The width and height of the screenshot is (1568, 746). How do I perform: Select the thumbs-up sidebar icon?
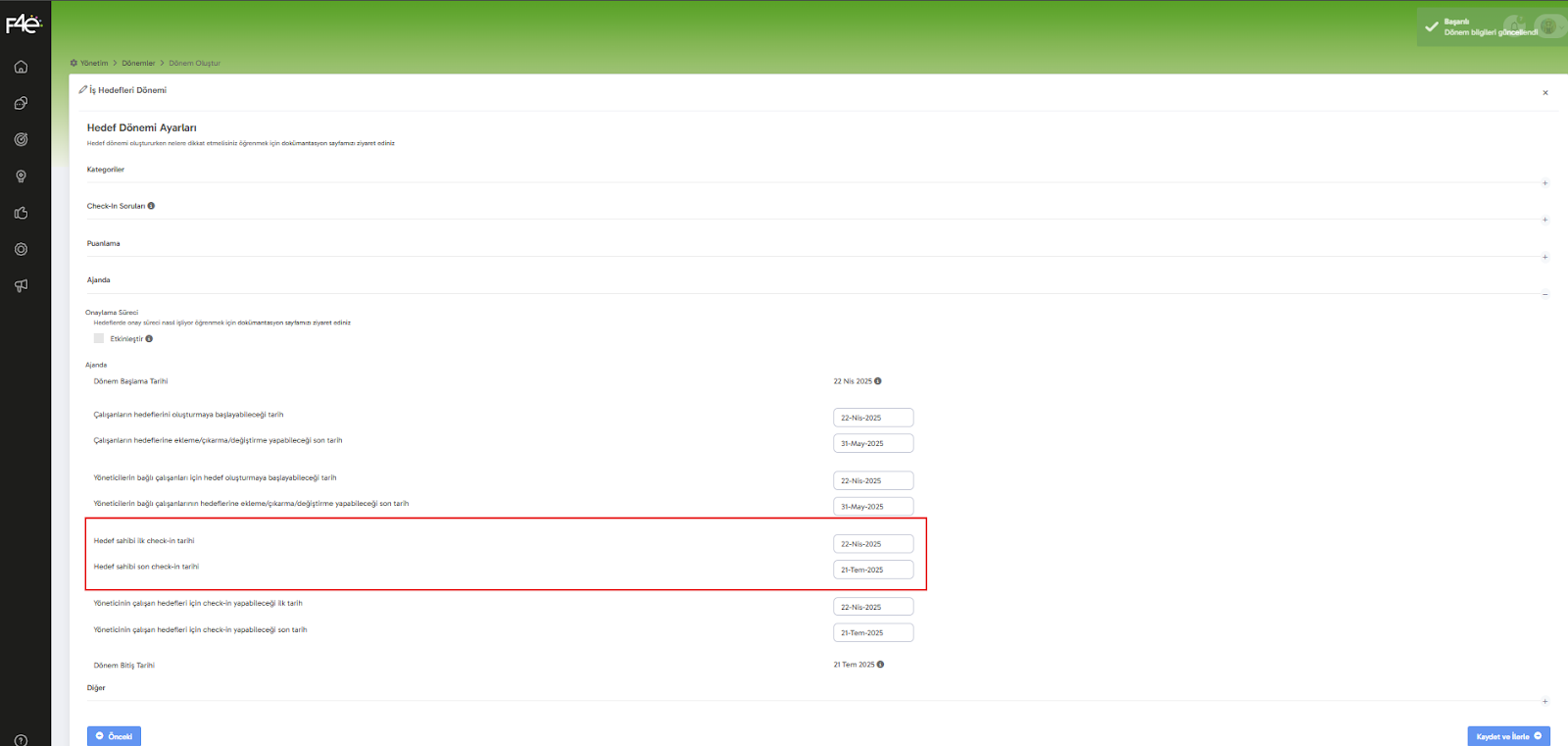tap(21, 213)
